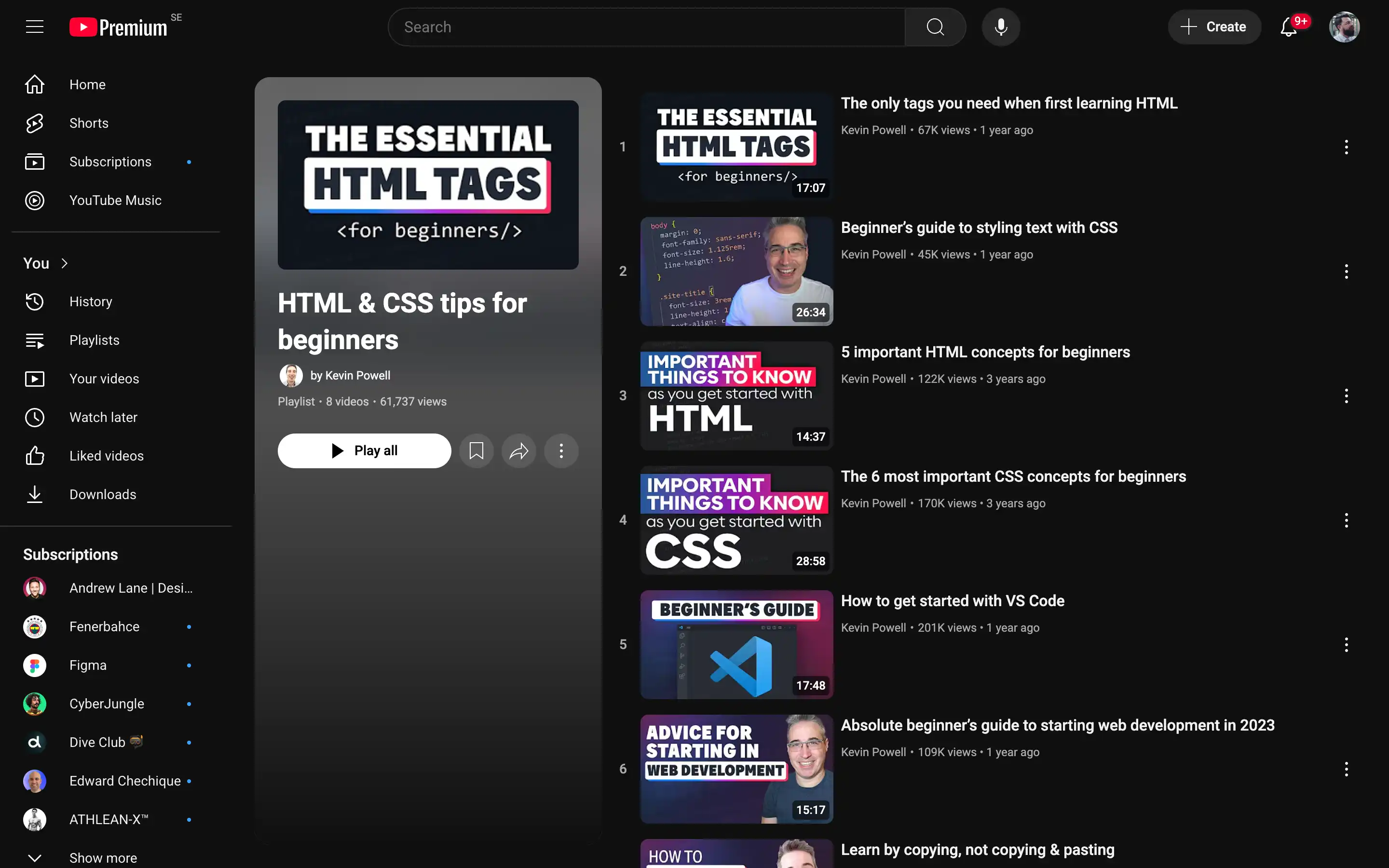Open more options for 5 important HTML concepts video
This screenshot has width=1389, height=868.
point(1346,395)
